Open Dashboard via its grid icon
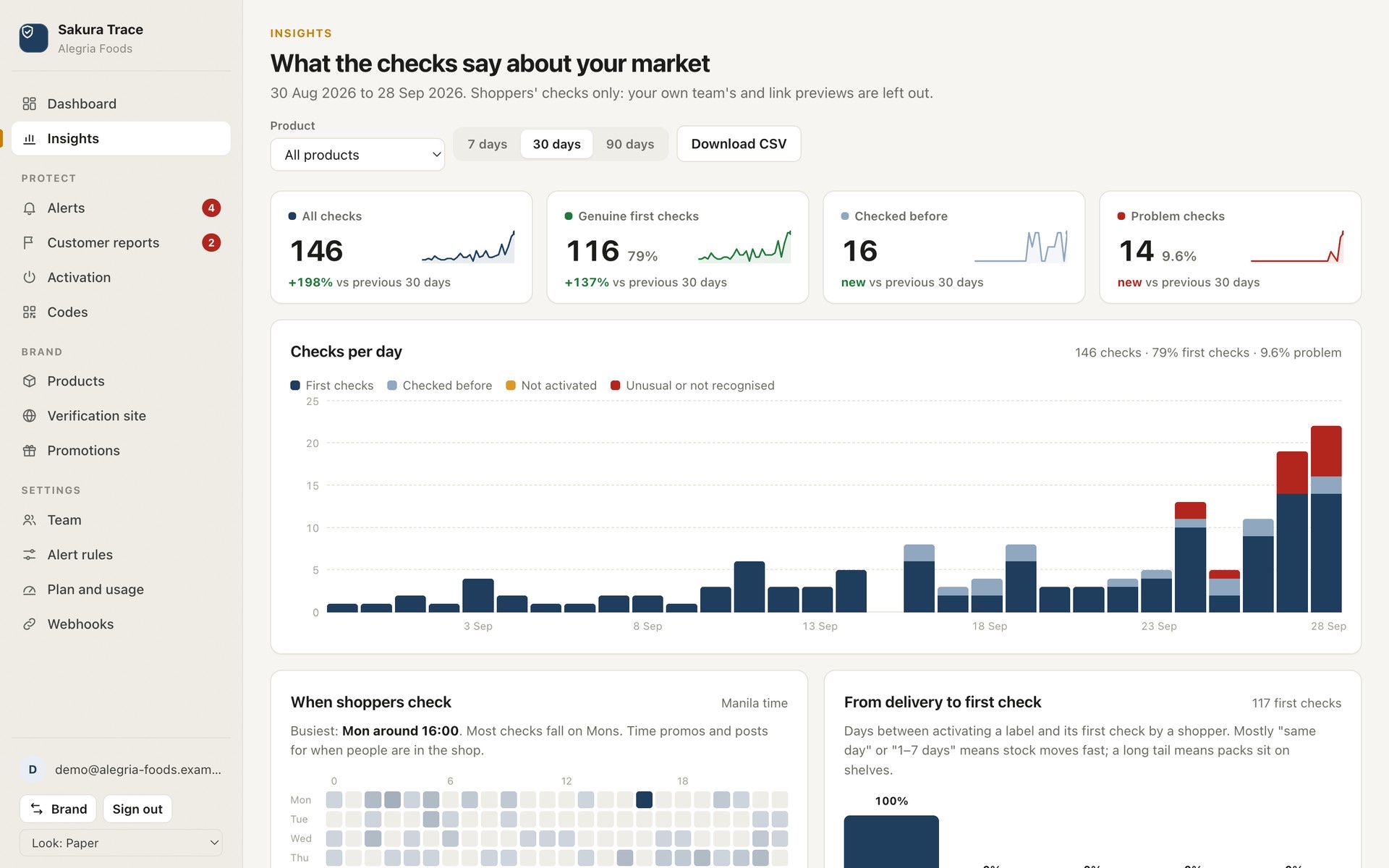Image resolution: width=1389 pixels, height=868 pixels. pos(29,103)
